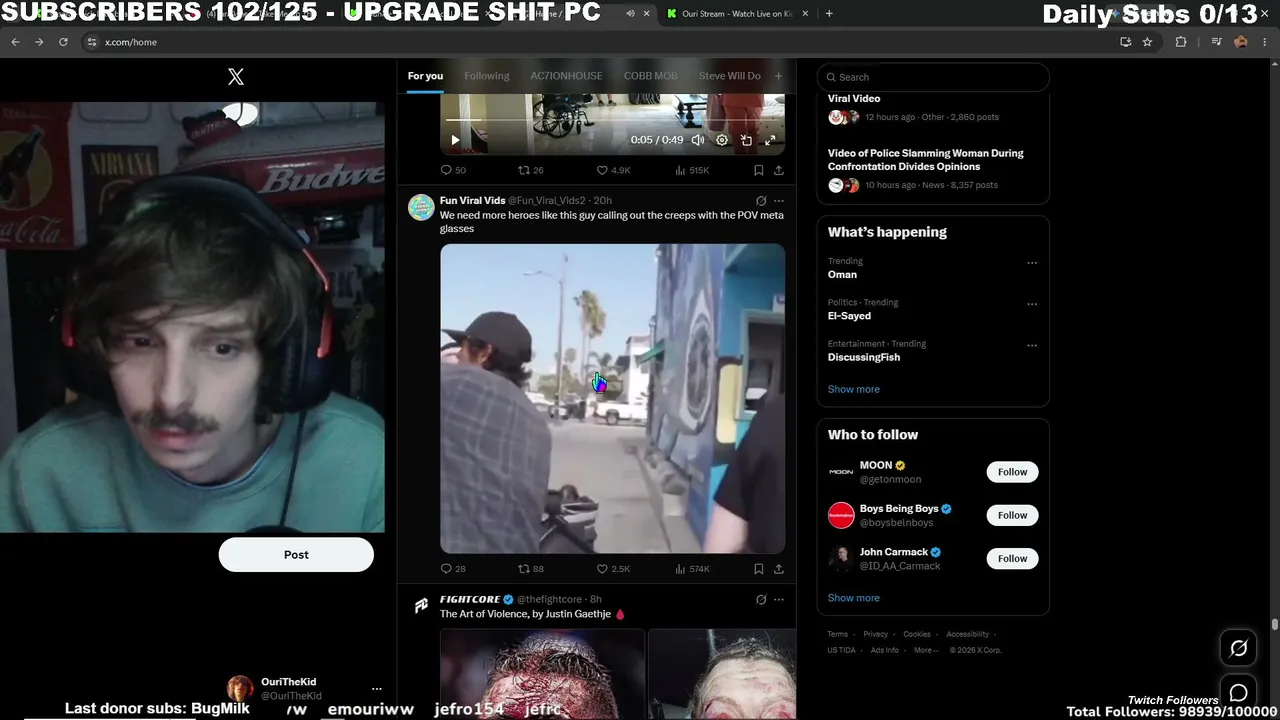
Task: Play the Fun Viral Vids video thumbnail
Action: click(x=613, y=398)
